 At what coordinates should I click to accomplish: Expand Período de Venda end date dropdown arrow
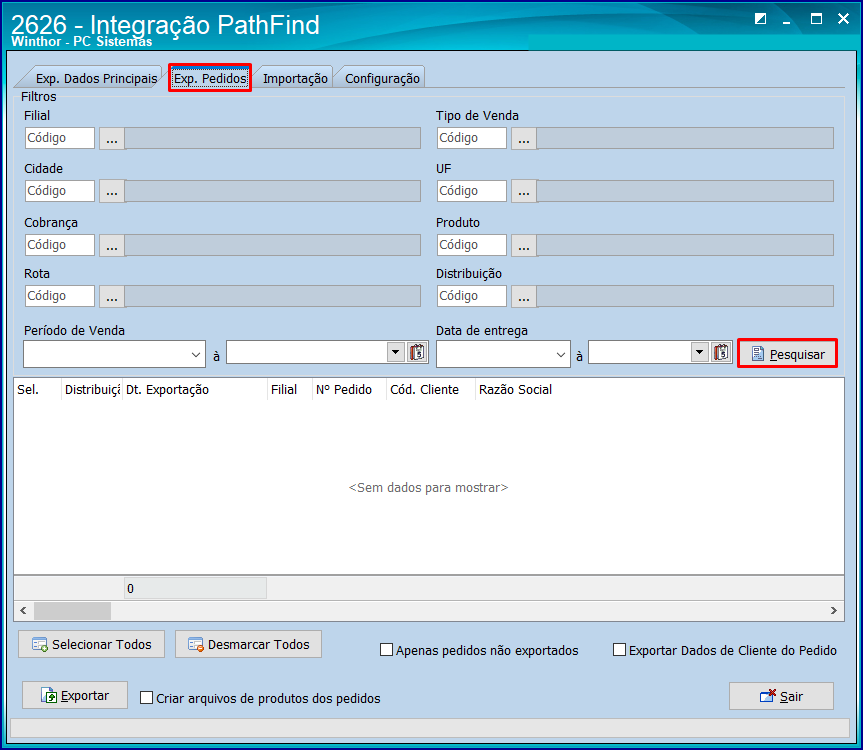395,352
